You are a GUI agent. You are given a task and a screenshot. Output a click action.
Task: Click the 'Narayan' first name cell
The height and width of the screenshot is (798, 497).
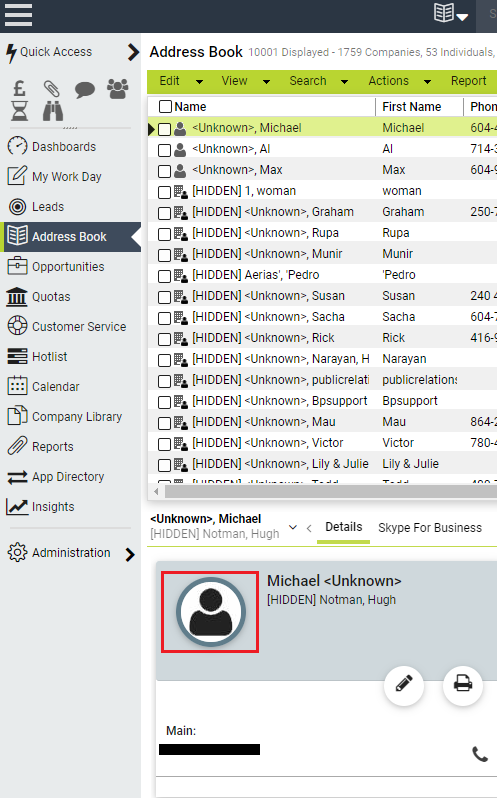click(x=404, y=359)
